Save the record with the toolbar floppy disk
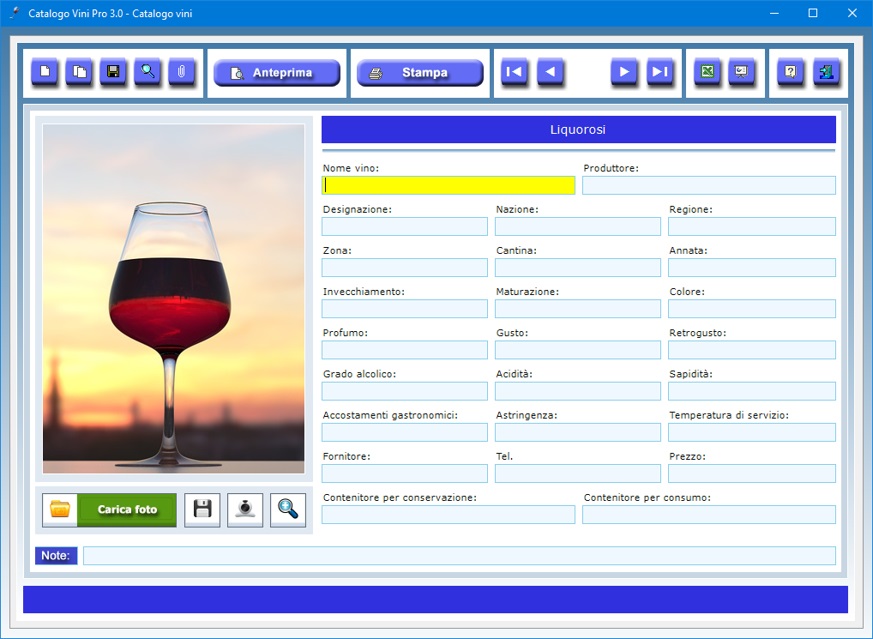873x639 pixels. coord(114,72)
